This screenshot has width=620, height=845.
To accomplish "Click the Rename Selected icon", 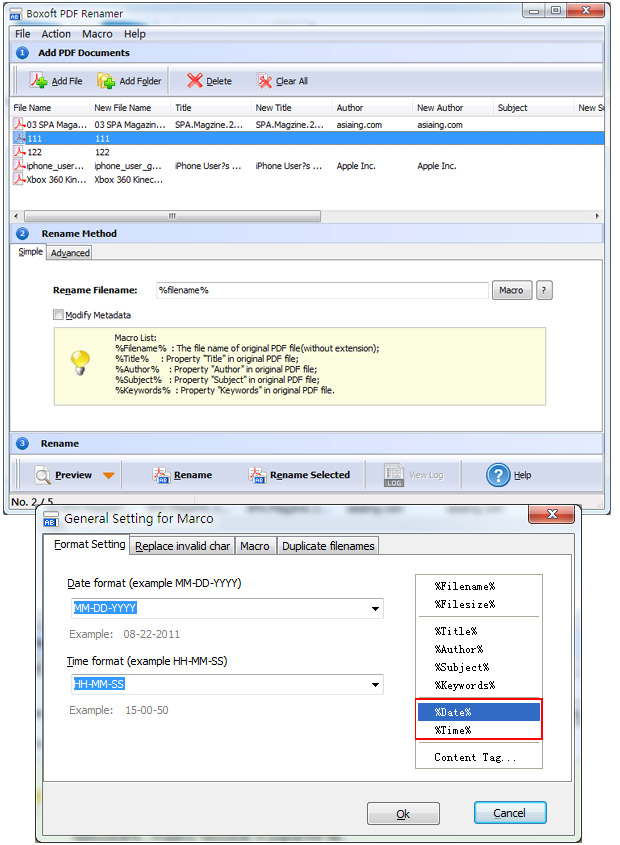I will pos(257,475).
